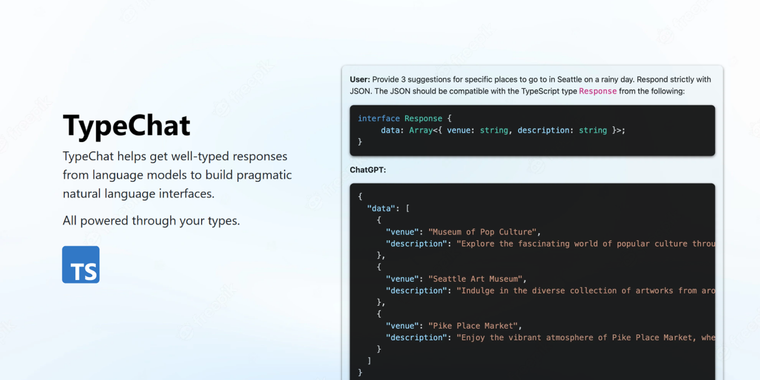Click the 'interface Response {' code line
This screenshot has width=760, height=380.
click(405, 119)
